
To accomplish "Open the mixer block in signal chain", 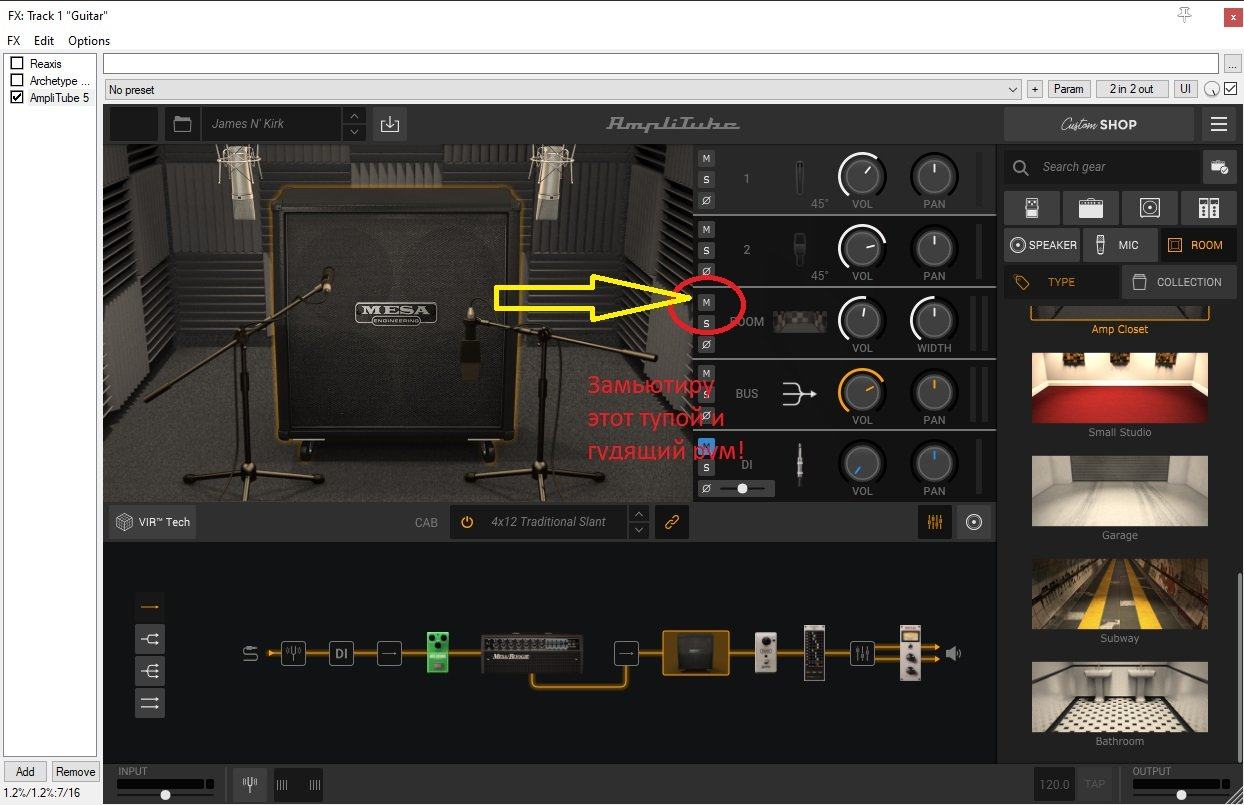I will click(x=862, y=654).
